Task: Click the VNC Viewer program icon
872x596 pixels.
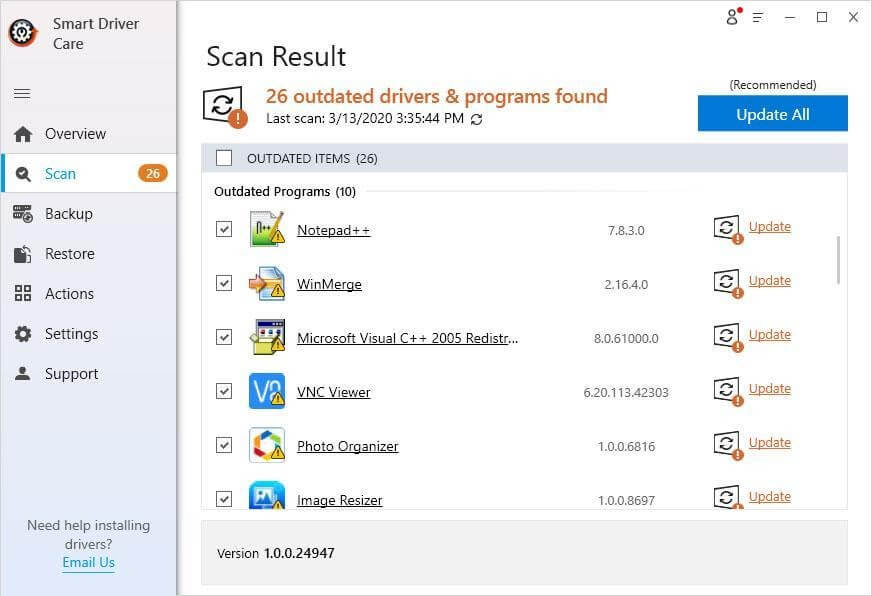Action: (267, 392)
